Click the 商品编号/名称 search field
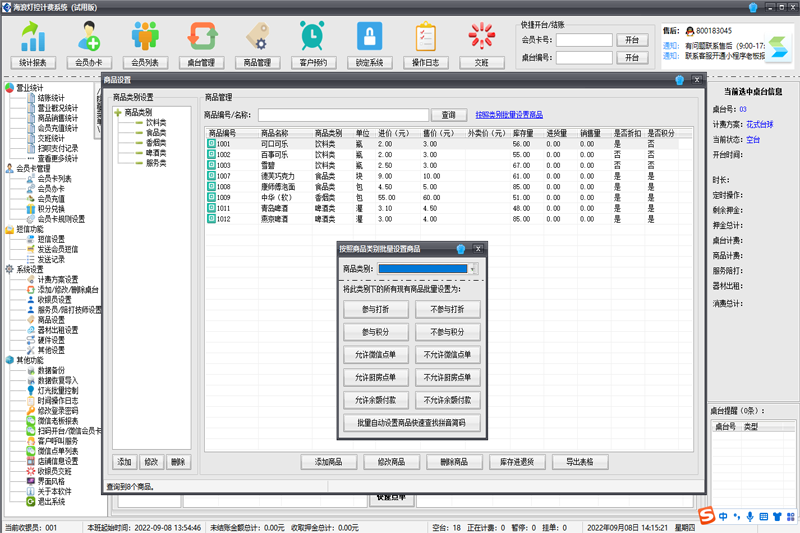Viewport: 800px width, 533px height. (343, 115)
